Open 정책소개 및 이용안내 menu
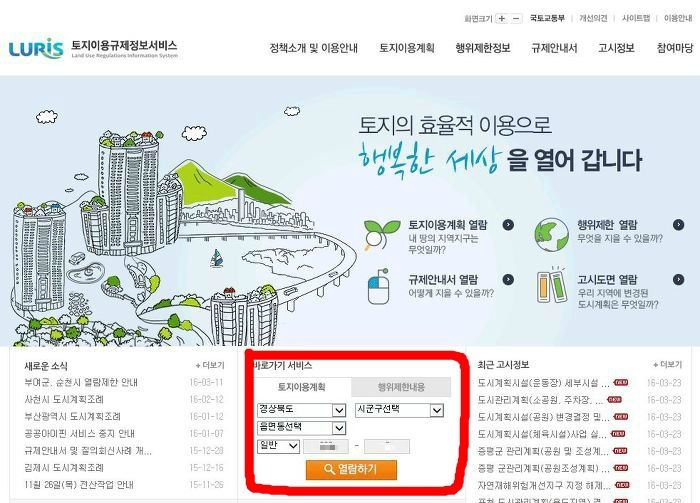Screen dimensions: 700x503 pyautogui.click(x=313, y=48)
